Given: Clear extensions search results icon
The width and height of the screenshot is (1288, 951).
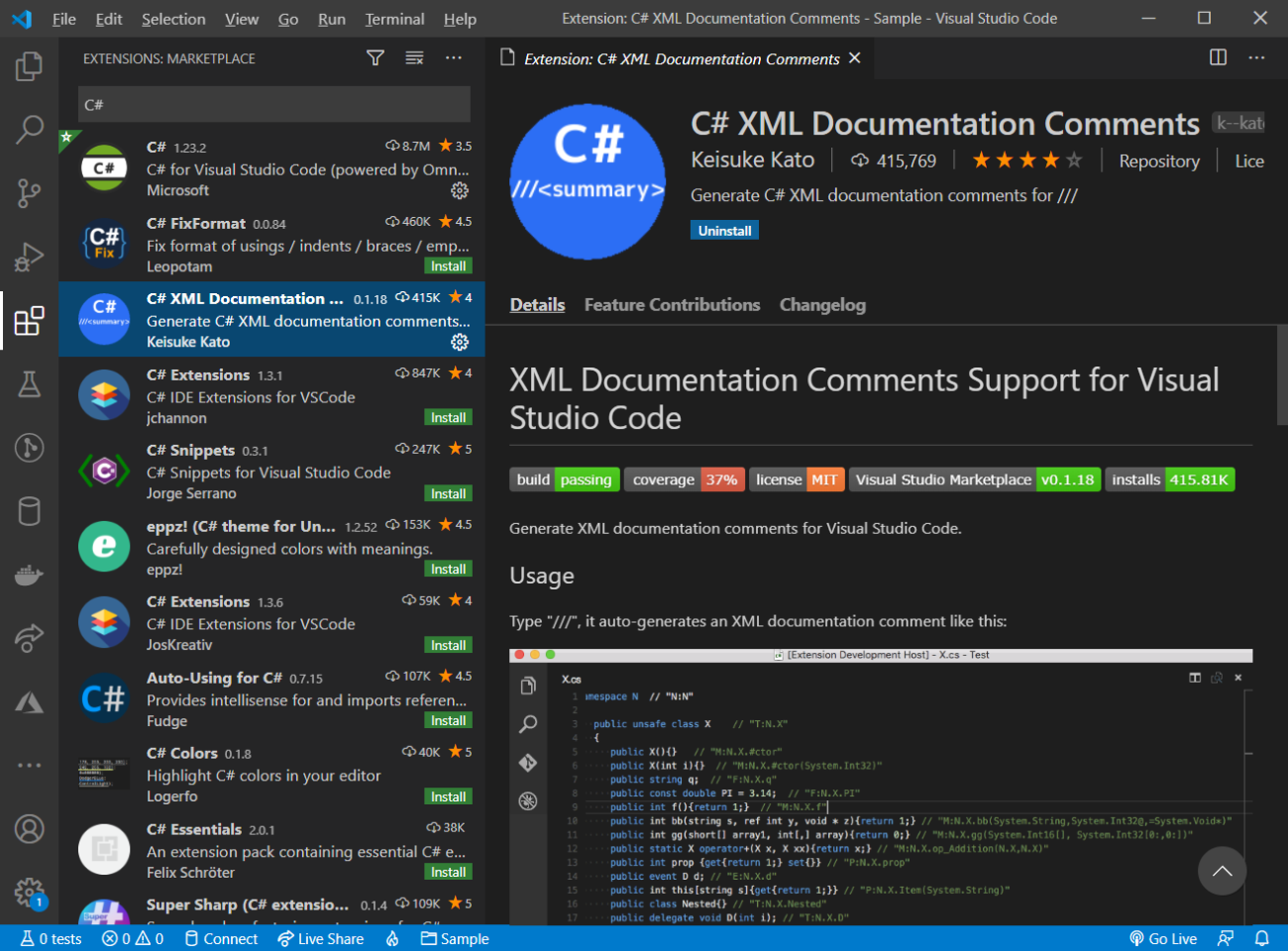Looking at the screenshot, I should click(x=414, y=58).
